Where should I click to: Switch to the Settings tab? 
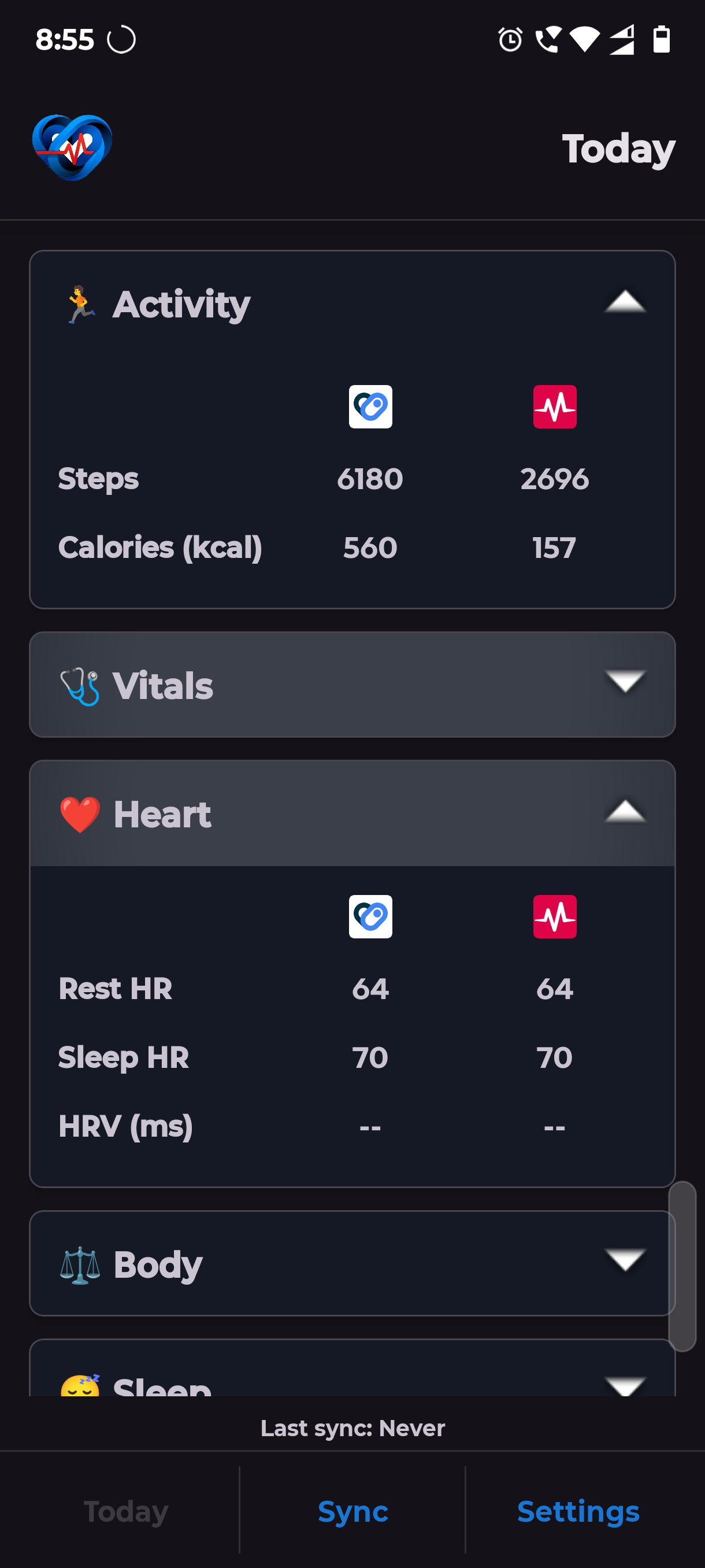point(578,1511)
